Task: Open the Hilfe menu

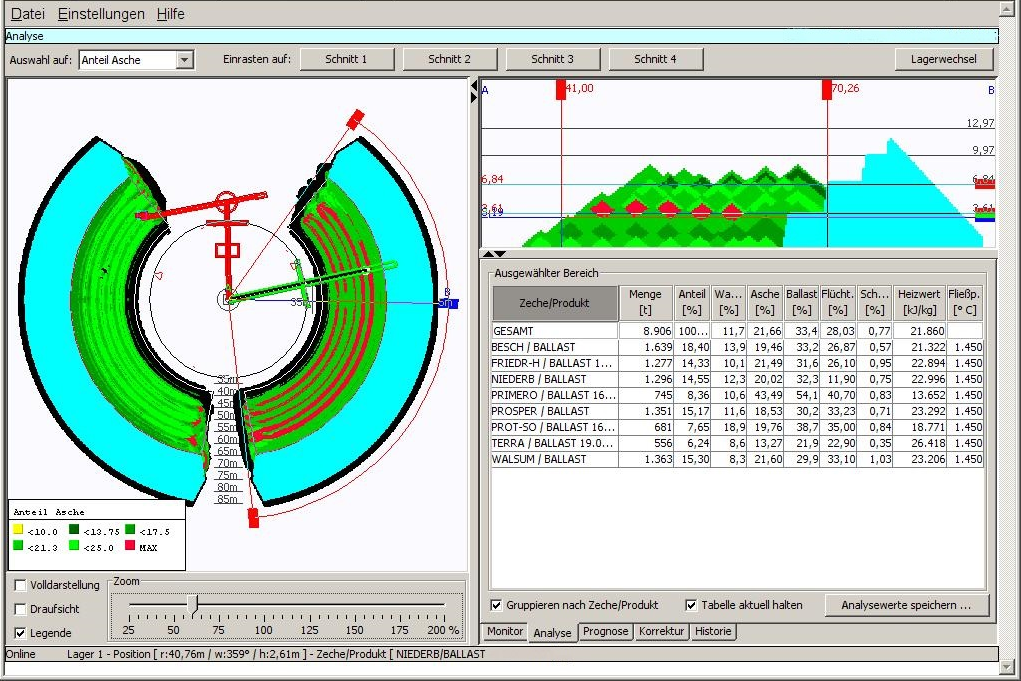Action: [171, 14]
